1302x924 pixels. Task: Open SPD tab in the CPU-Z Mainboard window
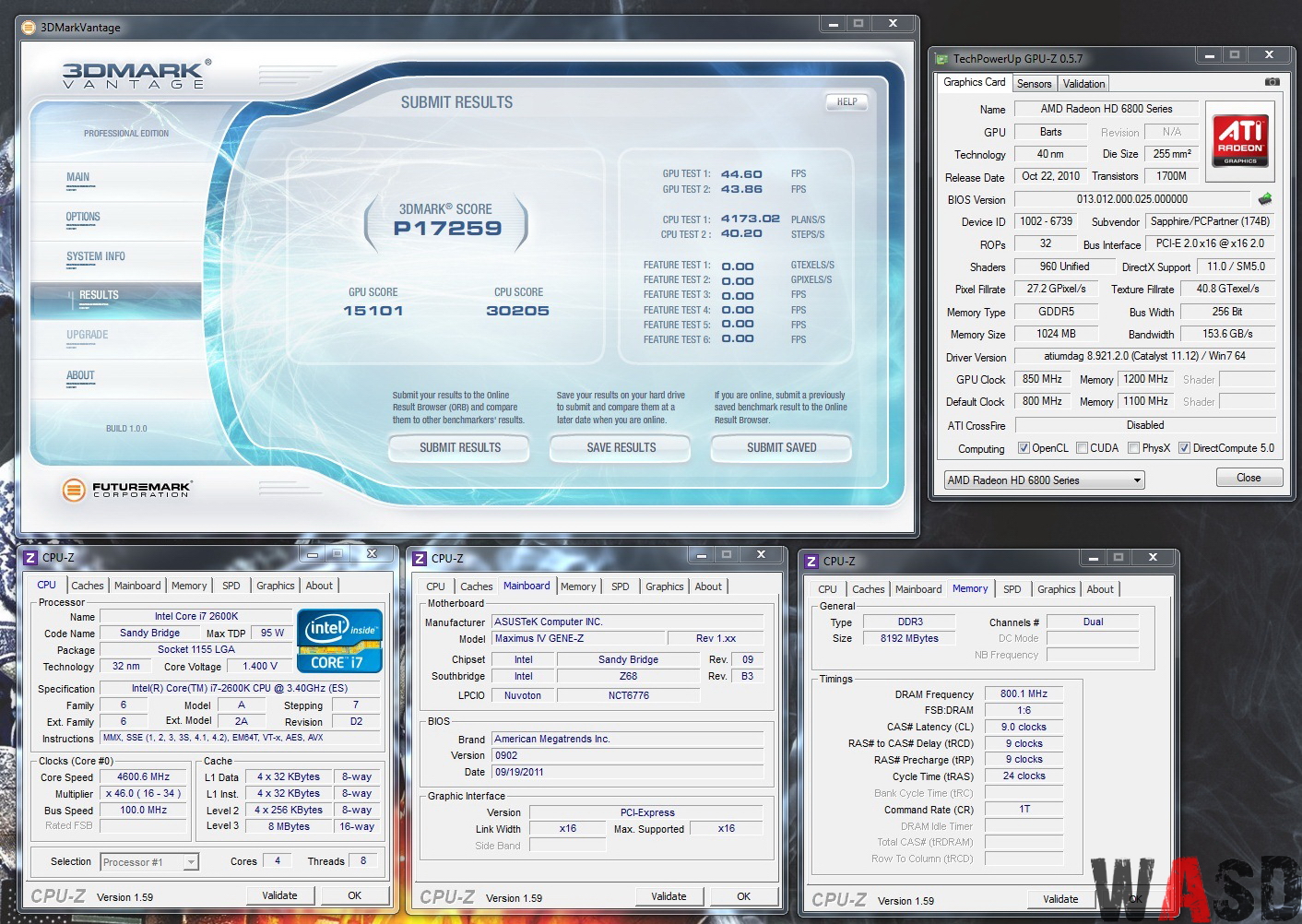point(621,586)
